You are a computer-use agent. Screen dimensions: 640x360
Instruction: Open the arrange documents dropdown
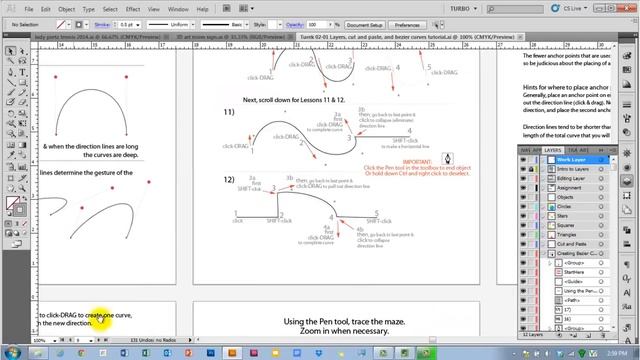(246, 9)
